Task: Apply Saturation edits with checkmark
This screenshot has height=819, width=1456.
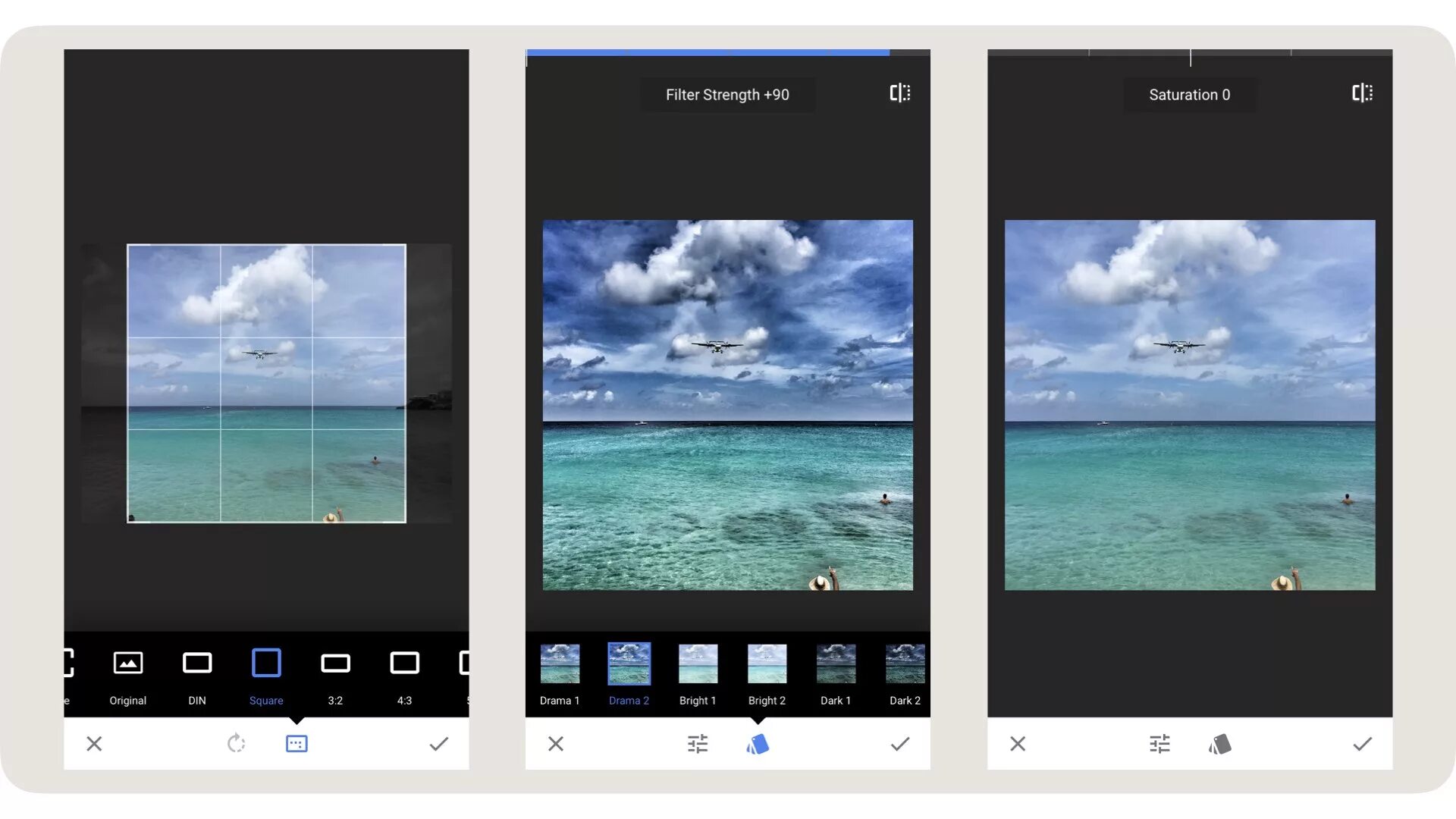Action: (x=1362, y=743)
